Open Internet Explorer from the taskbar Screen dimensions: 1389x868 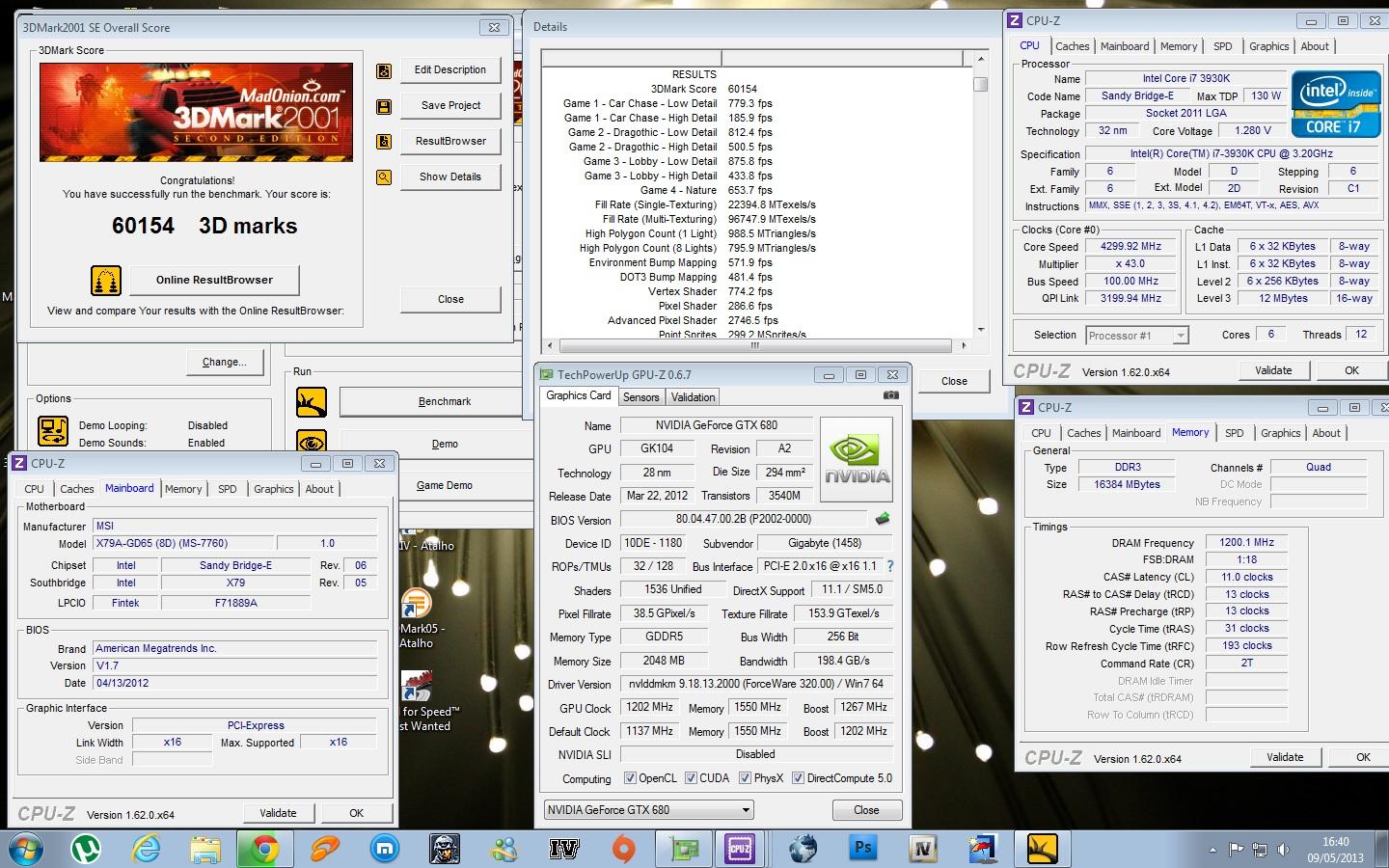click(147, 849)
